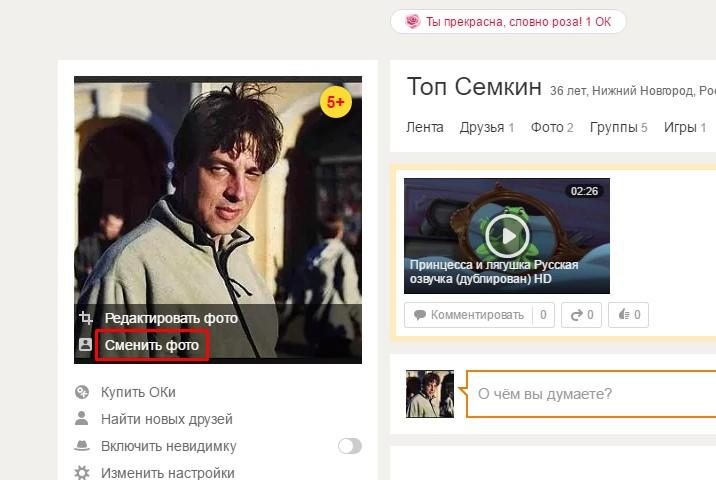This screenshot has height=480, width=716.
Task: Click the Класс like button under the video
Action: click(x=628, y=315)
